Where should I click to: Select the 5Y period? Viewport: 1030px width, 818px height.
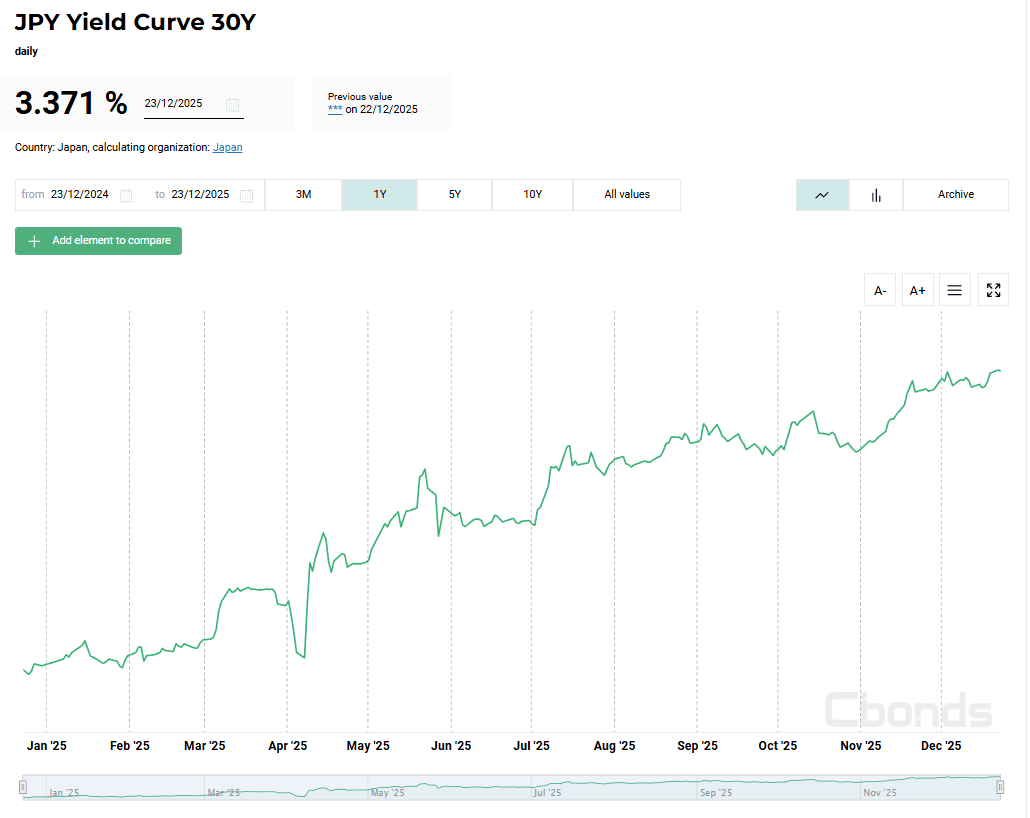pyautogui.click(x=455, y=195)
